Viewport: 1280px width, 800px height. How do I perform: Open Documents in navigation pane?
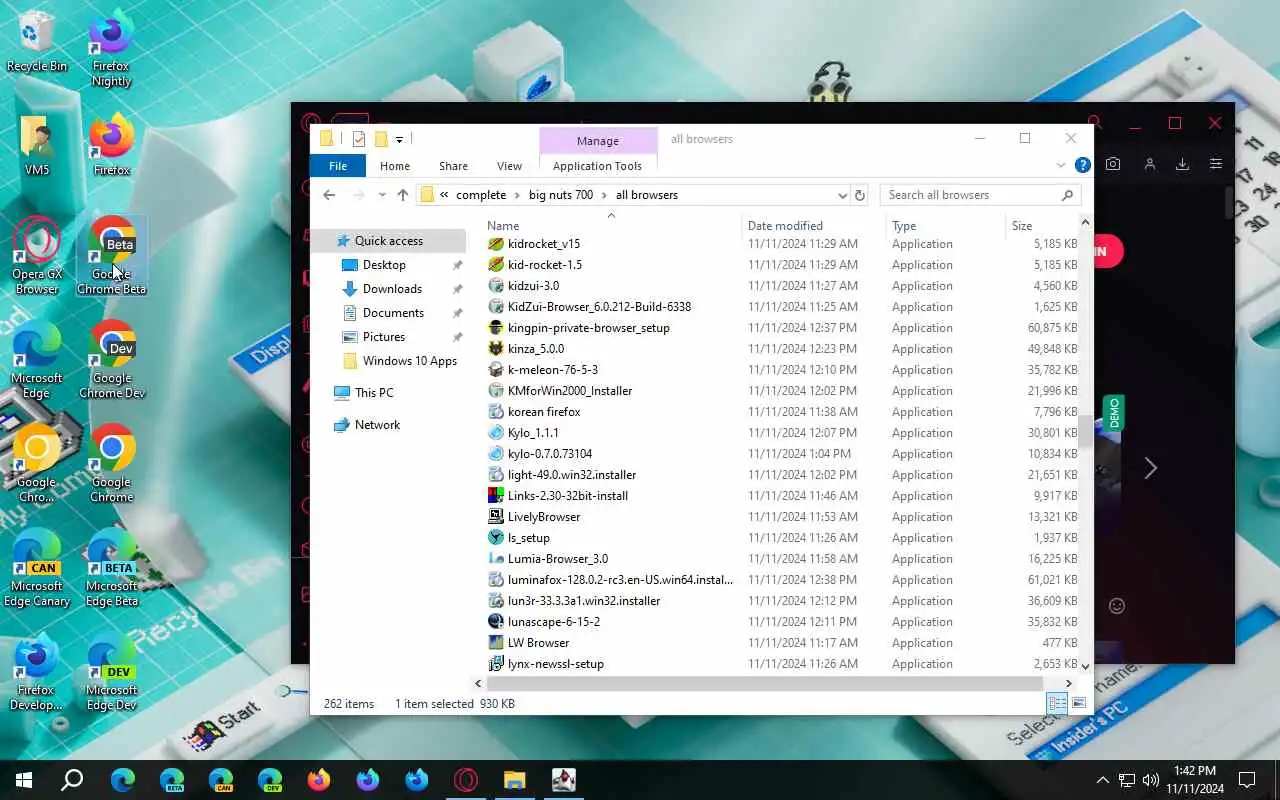[393, 313]
